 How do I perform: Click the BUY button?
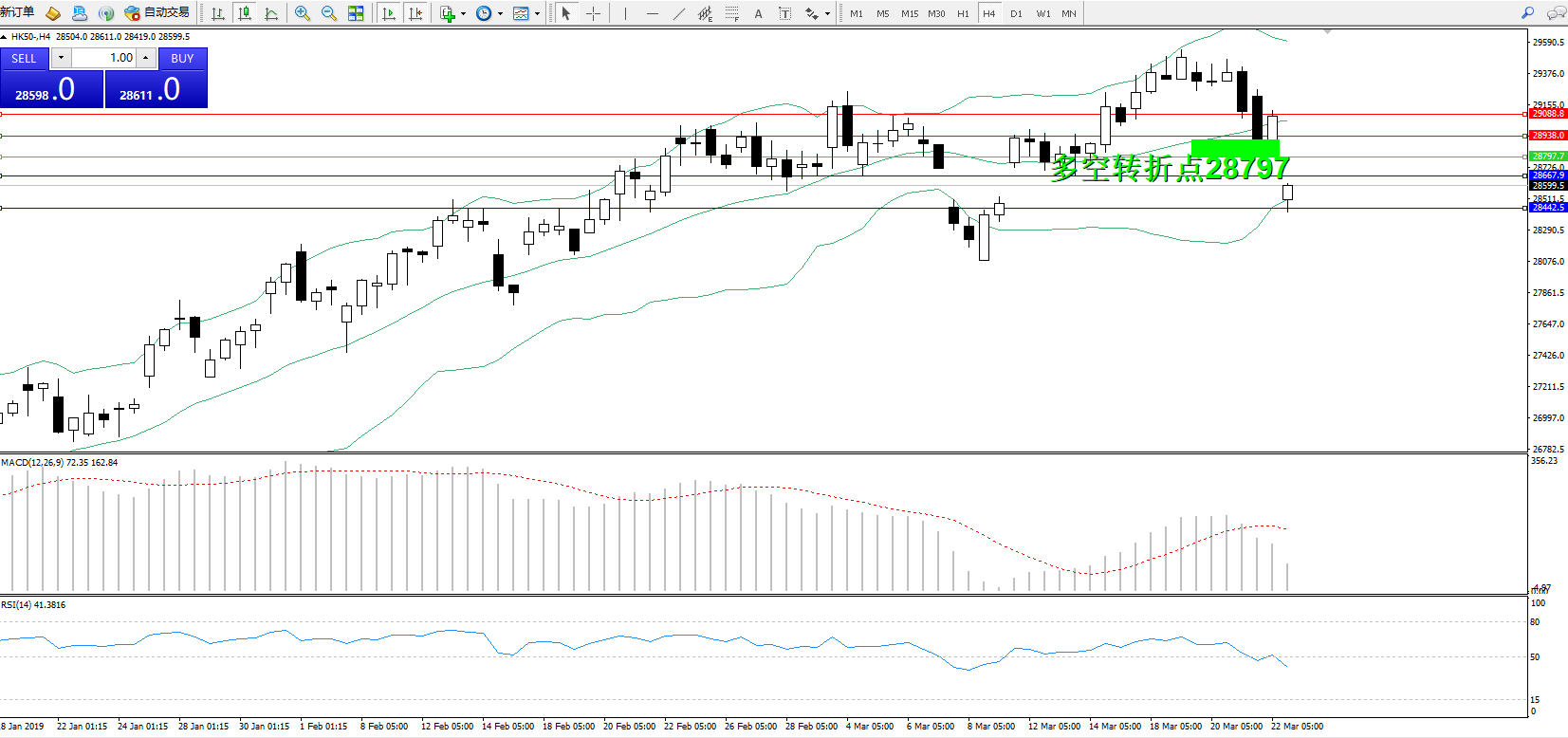(x=182, y=58)
